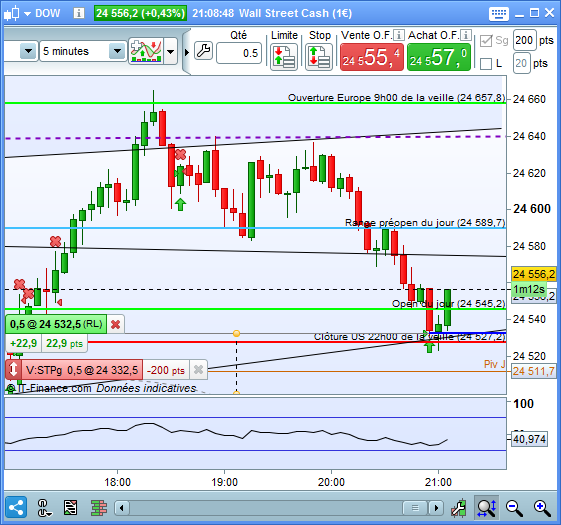Click the 21:00 time axis label
Image resolution: width=561 pixels, height=525 pixels.
click(x=438, y=482)
